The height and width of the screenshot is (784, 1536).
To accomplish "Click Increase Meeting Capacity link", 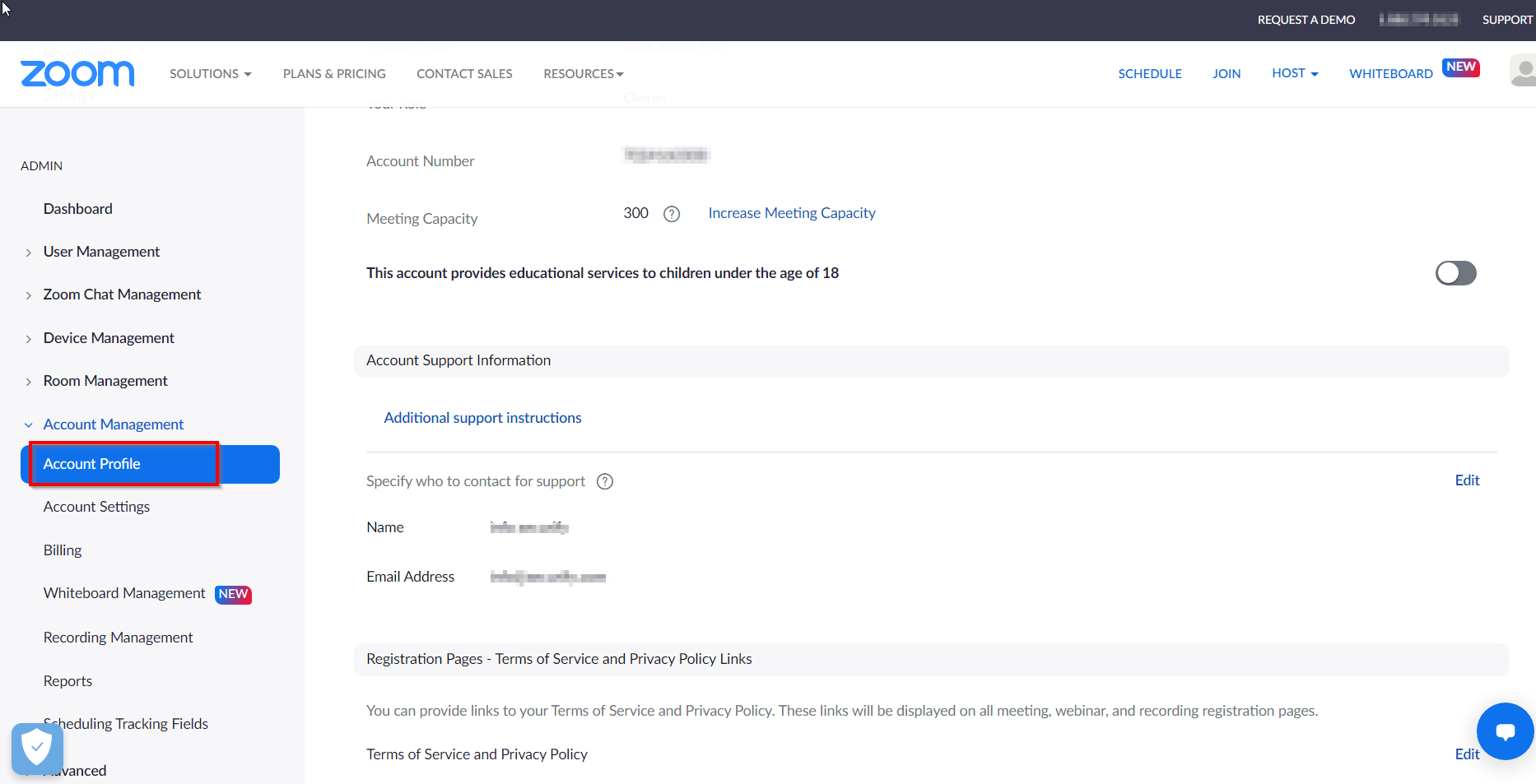I will click(791, 213).
